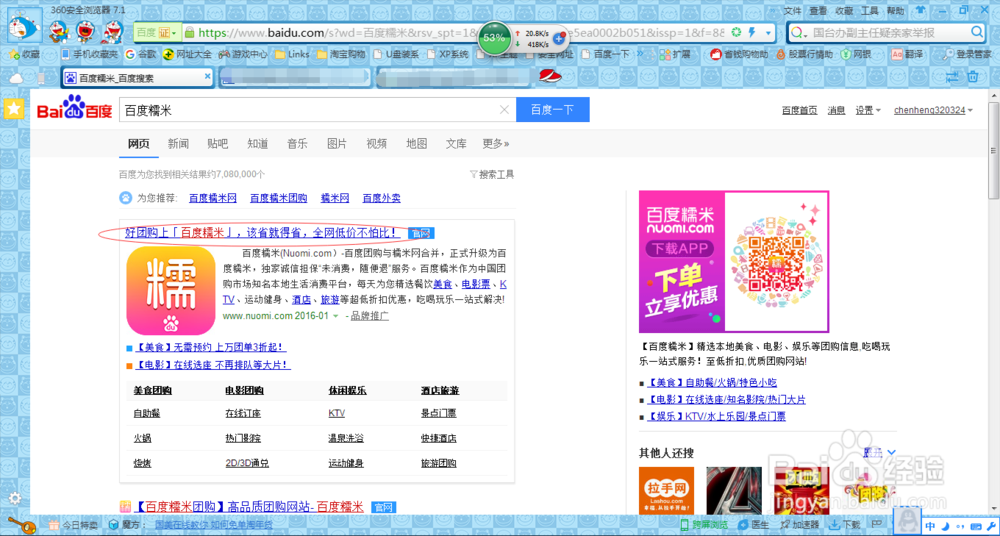Open the 消息 link
The height and width of the screenshot is (536, 1000).
pos(836,110)
